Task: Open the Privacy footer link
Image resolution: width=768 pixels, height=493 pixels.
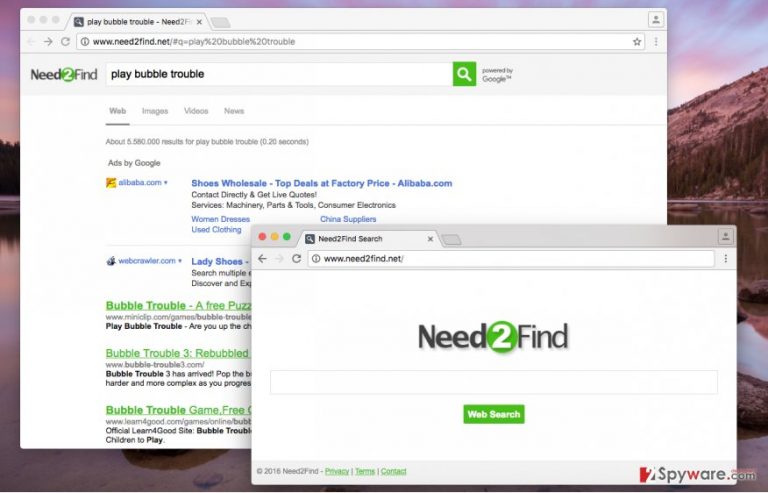Action: 337,471
